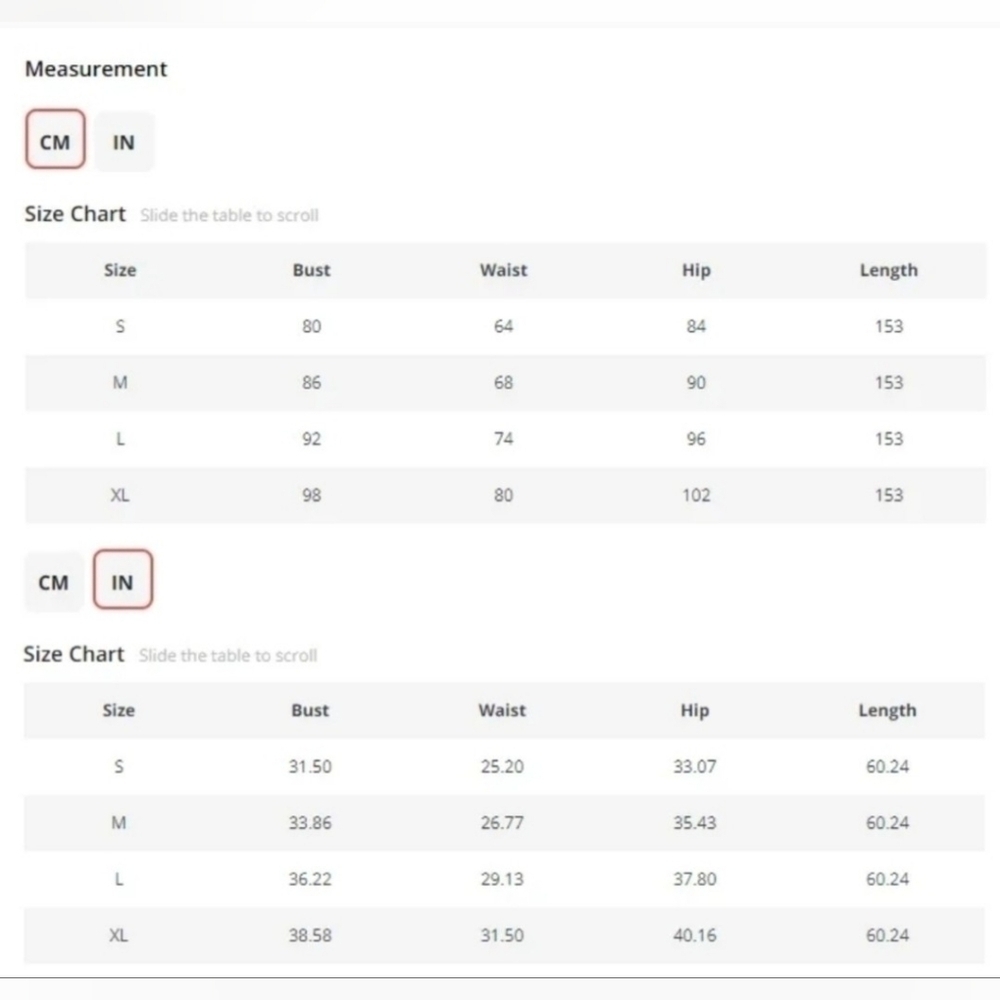Select the S row with bust 80

505,326
